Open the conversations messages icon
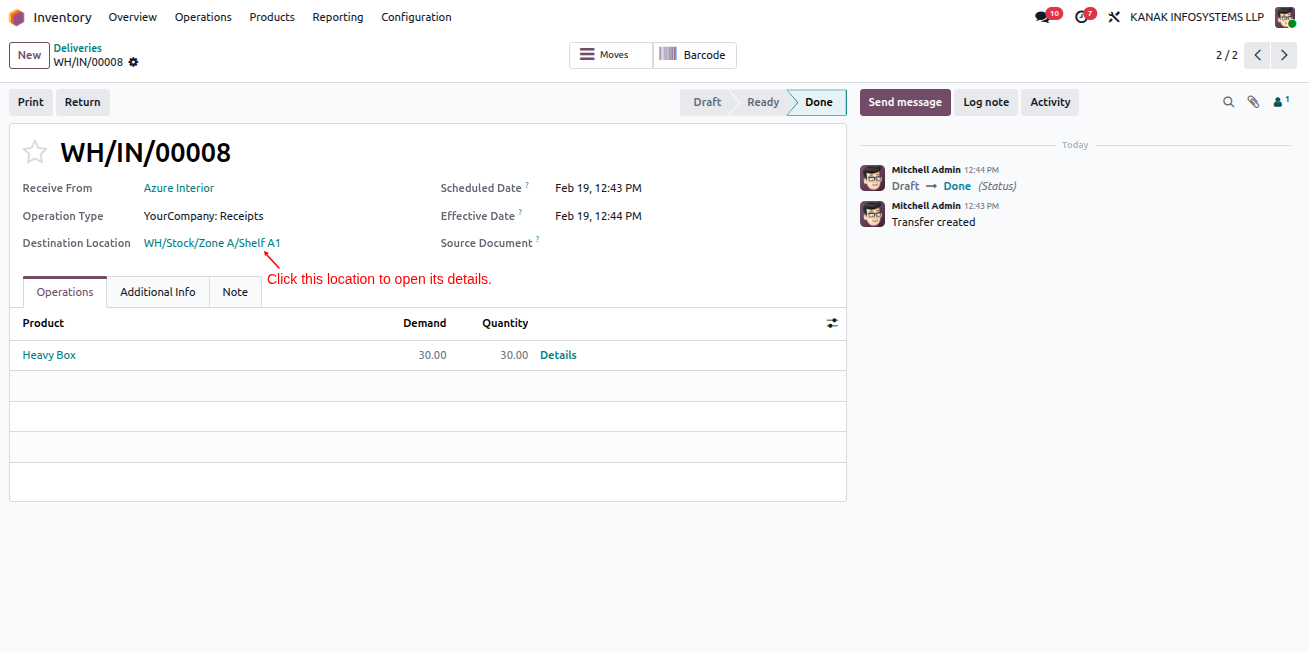This screenshot has width=1309, height=652. pos(1042,17)
